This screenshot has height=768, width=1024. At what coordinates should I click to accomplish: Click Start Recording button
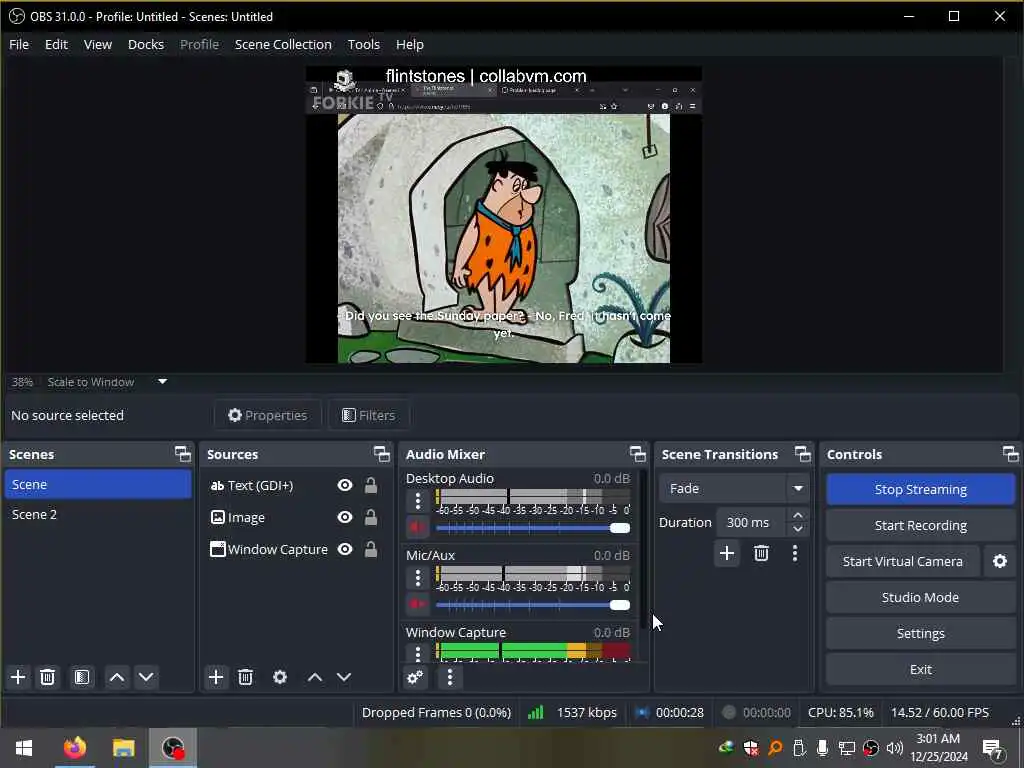921,525
